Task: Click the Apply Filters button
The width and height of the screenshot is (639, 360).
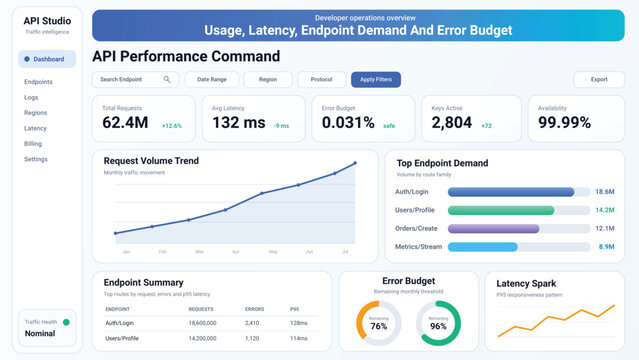Action: coord(376,80)
